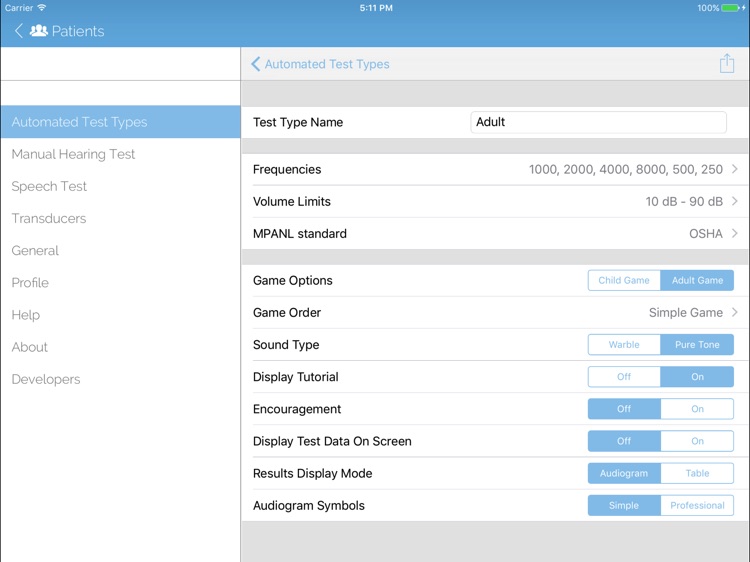Tap the frequencies list value

coord(626,169)
